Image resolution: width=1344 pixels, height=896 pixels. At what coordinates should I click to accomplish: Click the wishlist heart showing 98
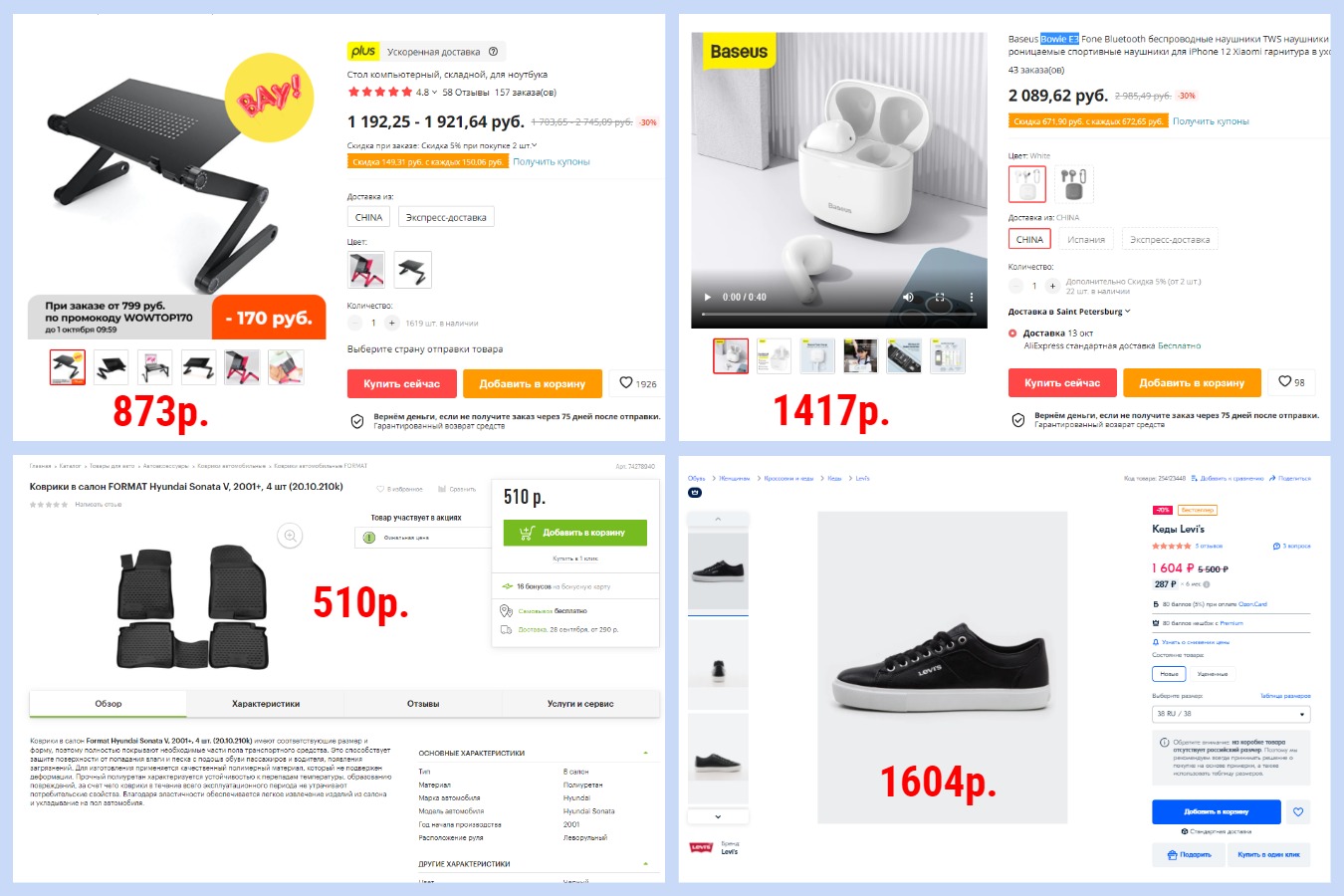pos(1291,382)
